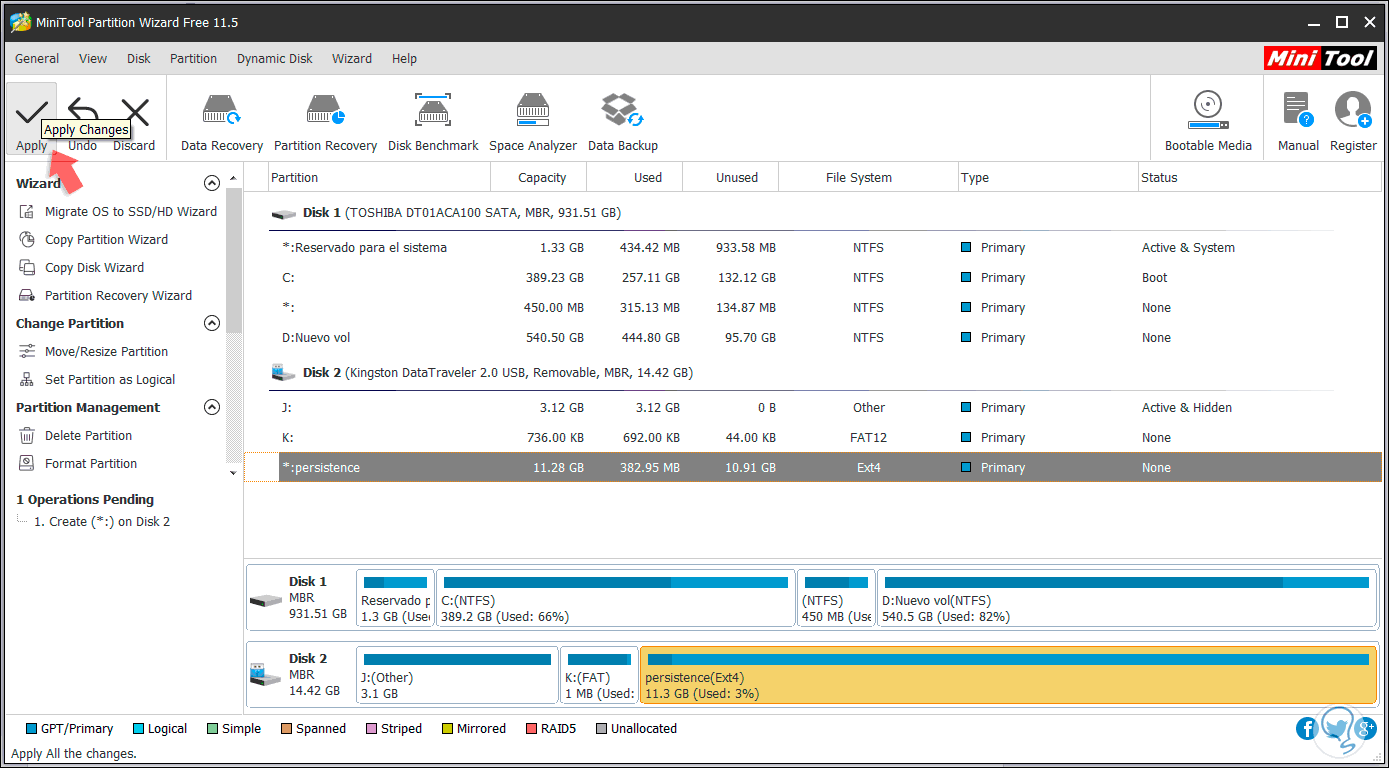Open Partition Recovery Wizard in sidebar
The width and height of the screenshot is (1389, 768).
105,295
